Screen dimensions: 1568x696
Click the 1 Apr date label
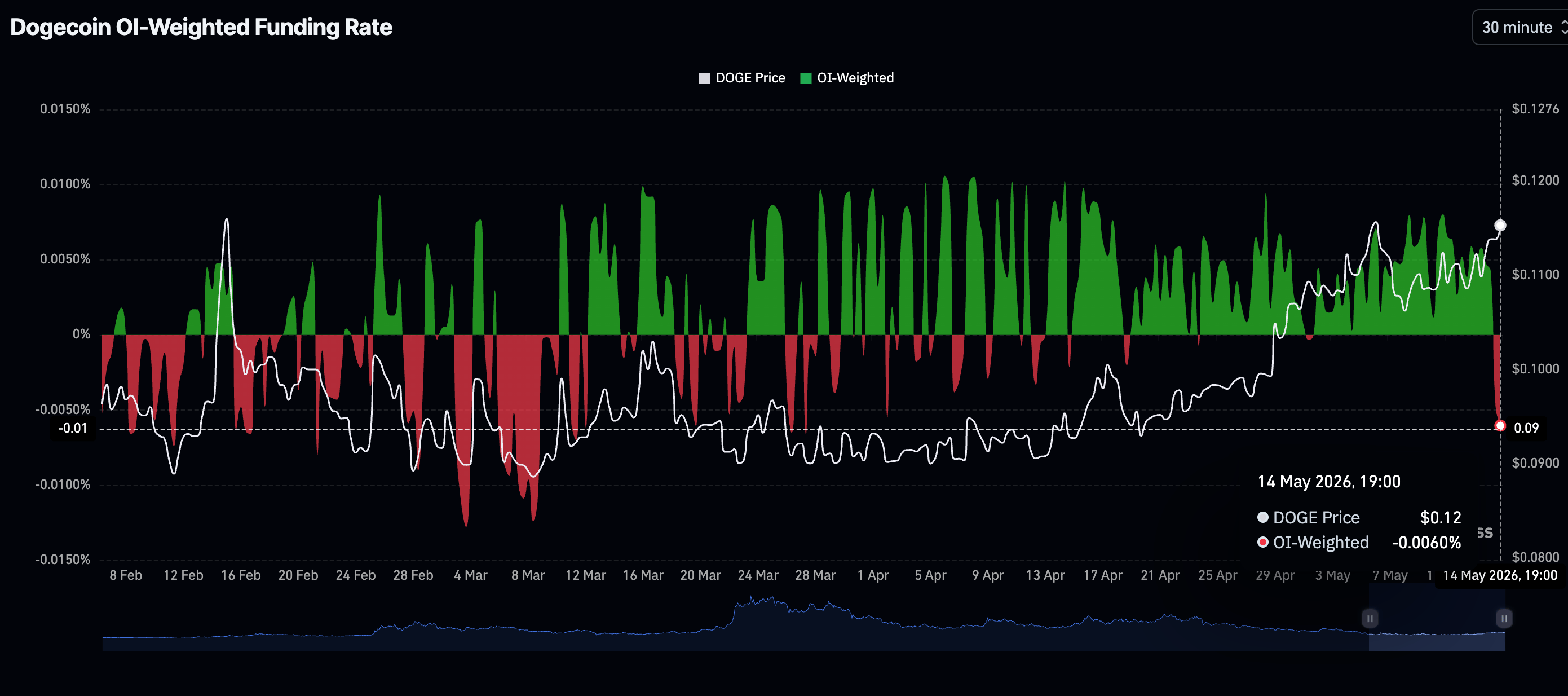(x=873, y=575)
